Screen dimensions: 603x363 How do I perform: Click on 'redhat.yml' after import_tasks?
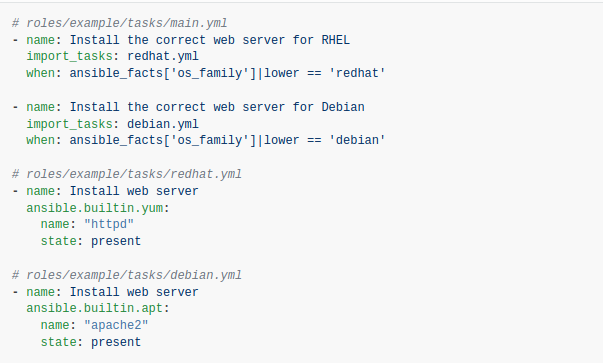[163, 56]
